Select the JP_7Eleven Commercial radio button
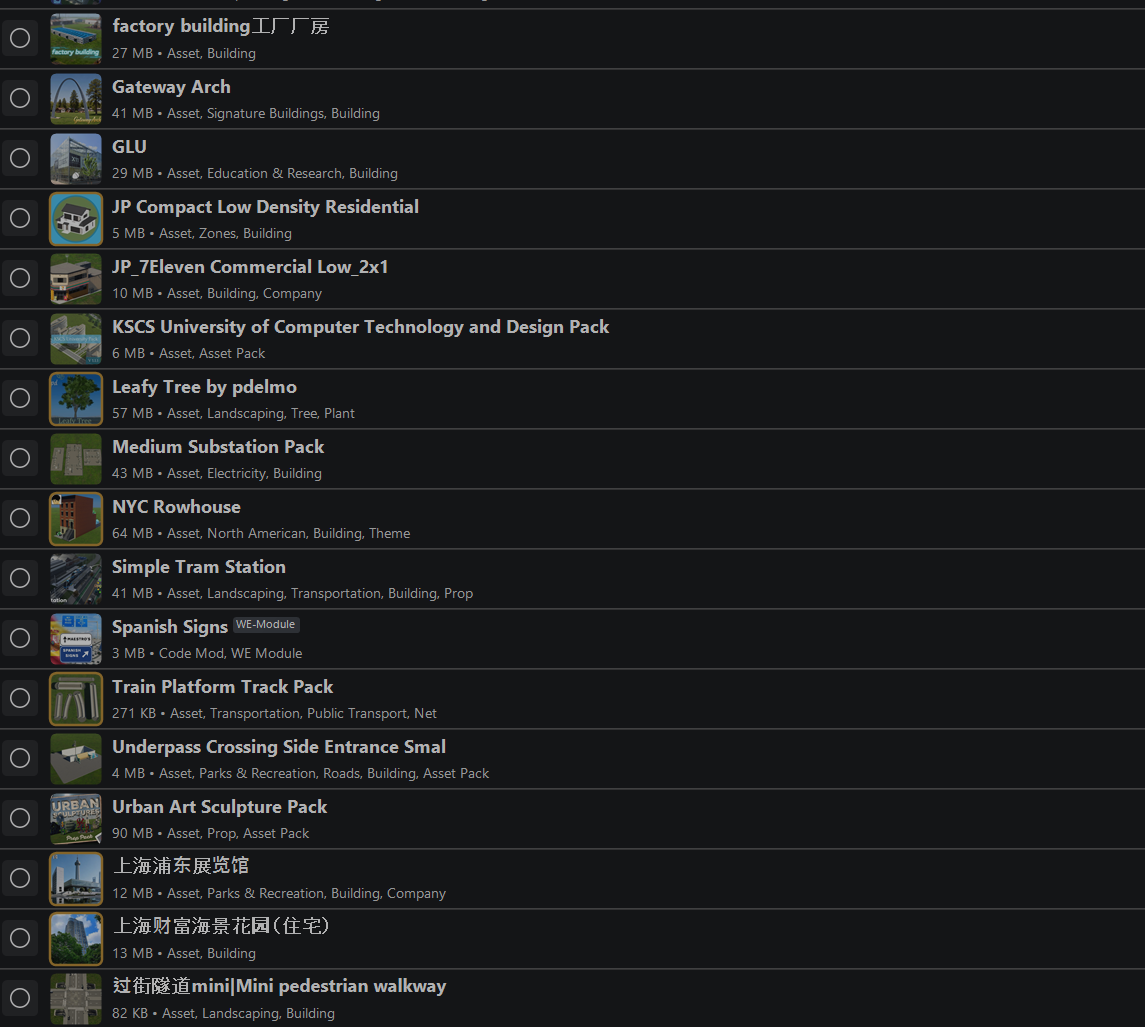The width and height of the screenshot is (1145, 1027). click(20, 278)
